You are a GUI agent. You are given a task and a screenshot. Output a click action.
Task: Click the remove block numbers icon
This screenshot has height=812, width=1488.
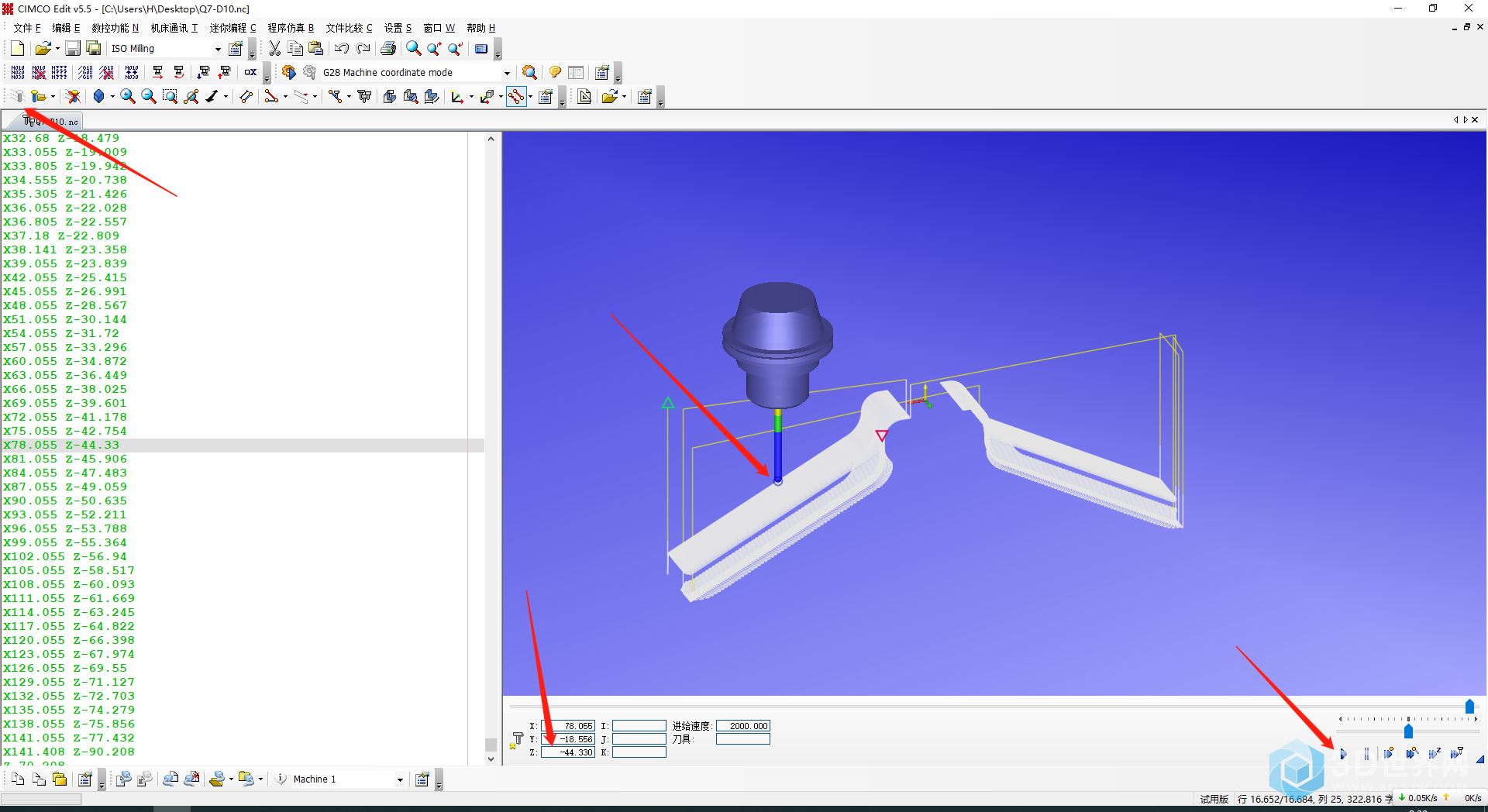[x=39, y=73]
